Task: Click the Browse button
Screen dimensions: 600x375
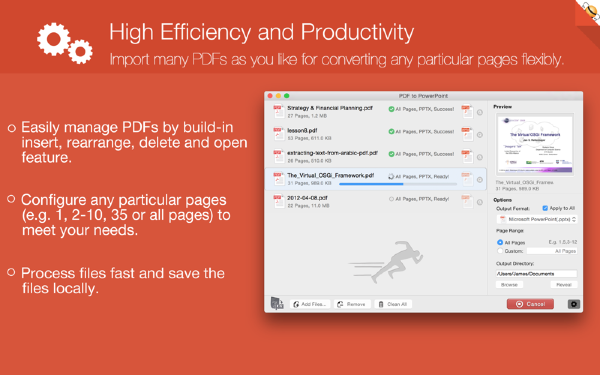Action: [x=509, y=285]
